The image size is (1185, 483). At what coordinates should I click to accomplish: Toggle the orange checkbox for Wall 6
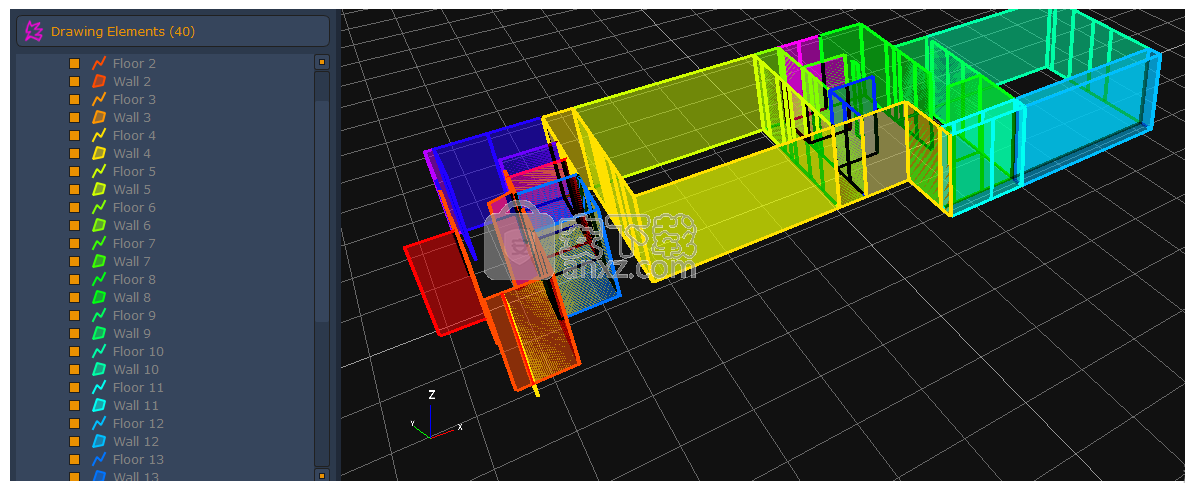(x=74, y=225)
